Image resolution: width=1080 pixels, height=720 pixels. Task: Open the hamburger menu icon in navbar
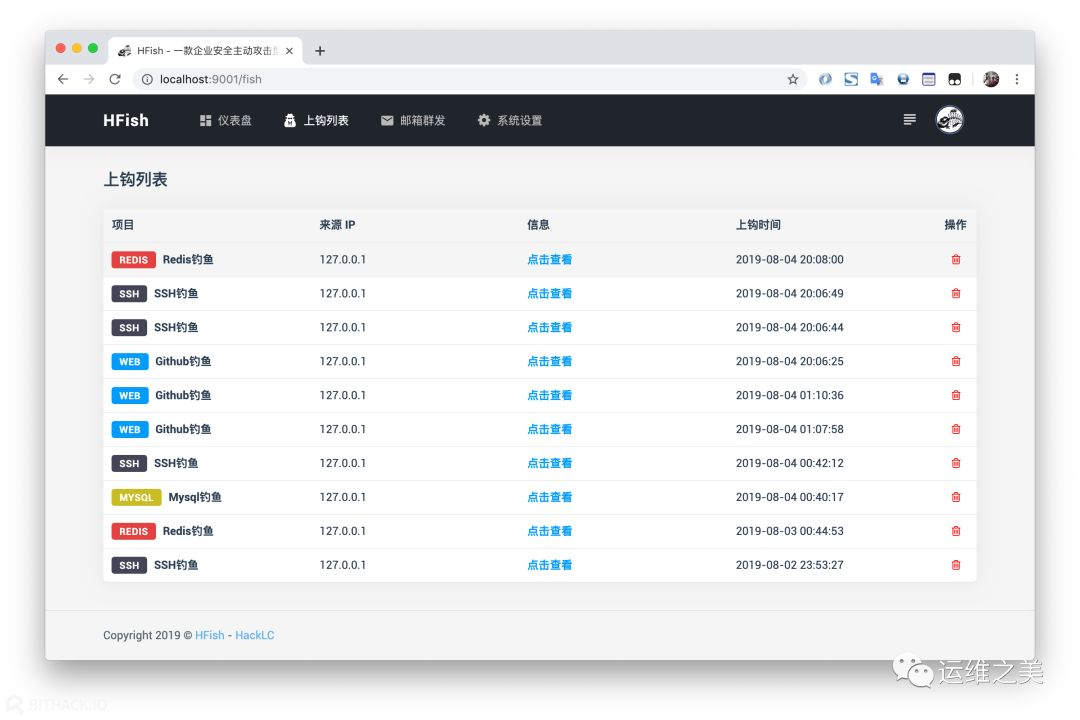point(909,120)
